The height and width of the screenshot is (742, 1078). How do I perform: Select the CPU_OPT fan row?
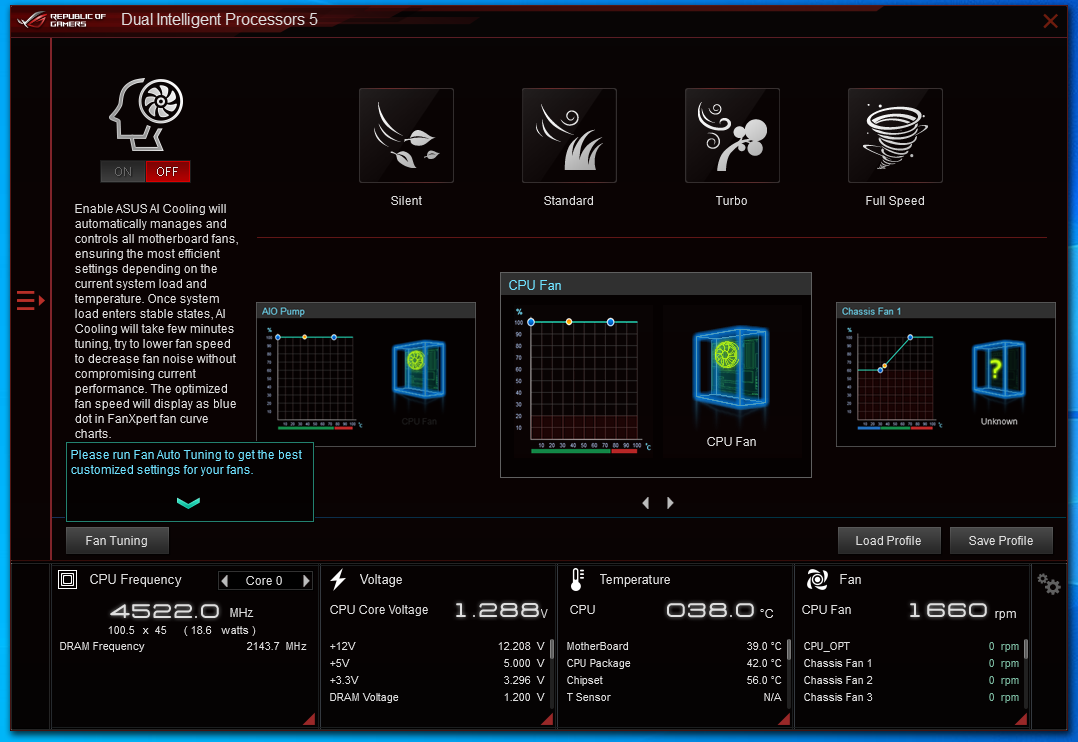pyautogui.click(x=911, y=646)
